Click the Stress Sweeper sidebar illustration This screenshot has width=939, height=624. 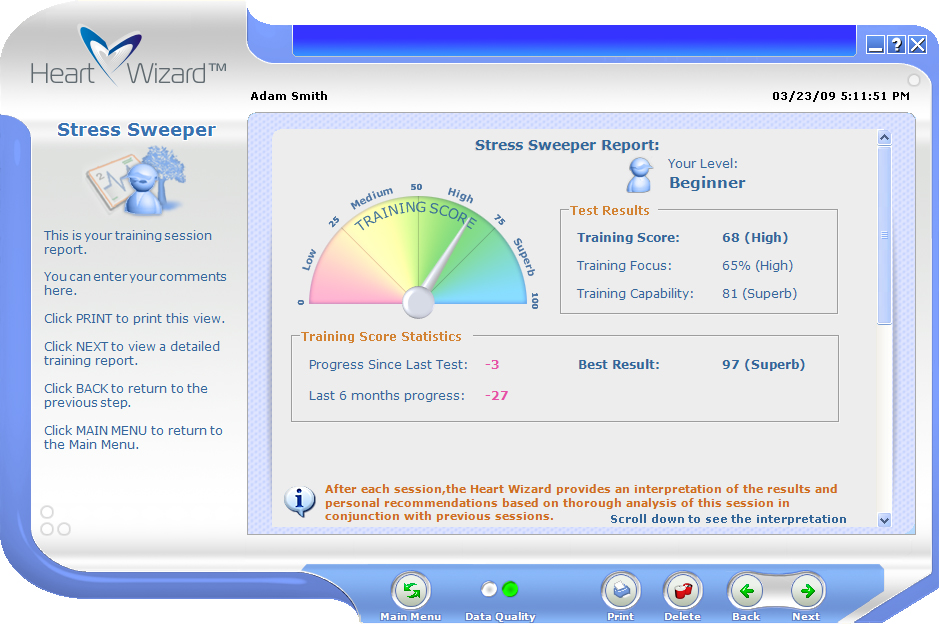pyautogui.click(x=136, y=180)
